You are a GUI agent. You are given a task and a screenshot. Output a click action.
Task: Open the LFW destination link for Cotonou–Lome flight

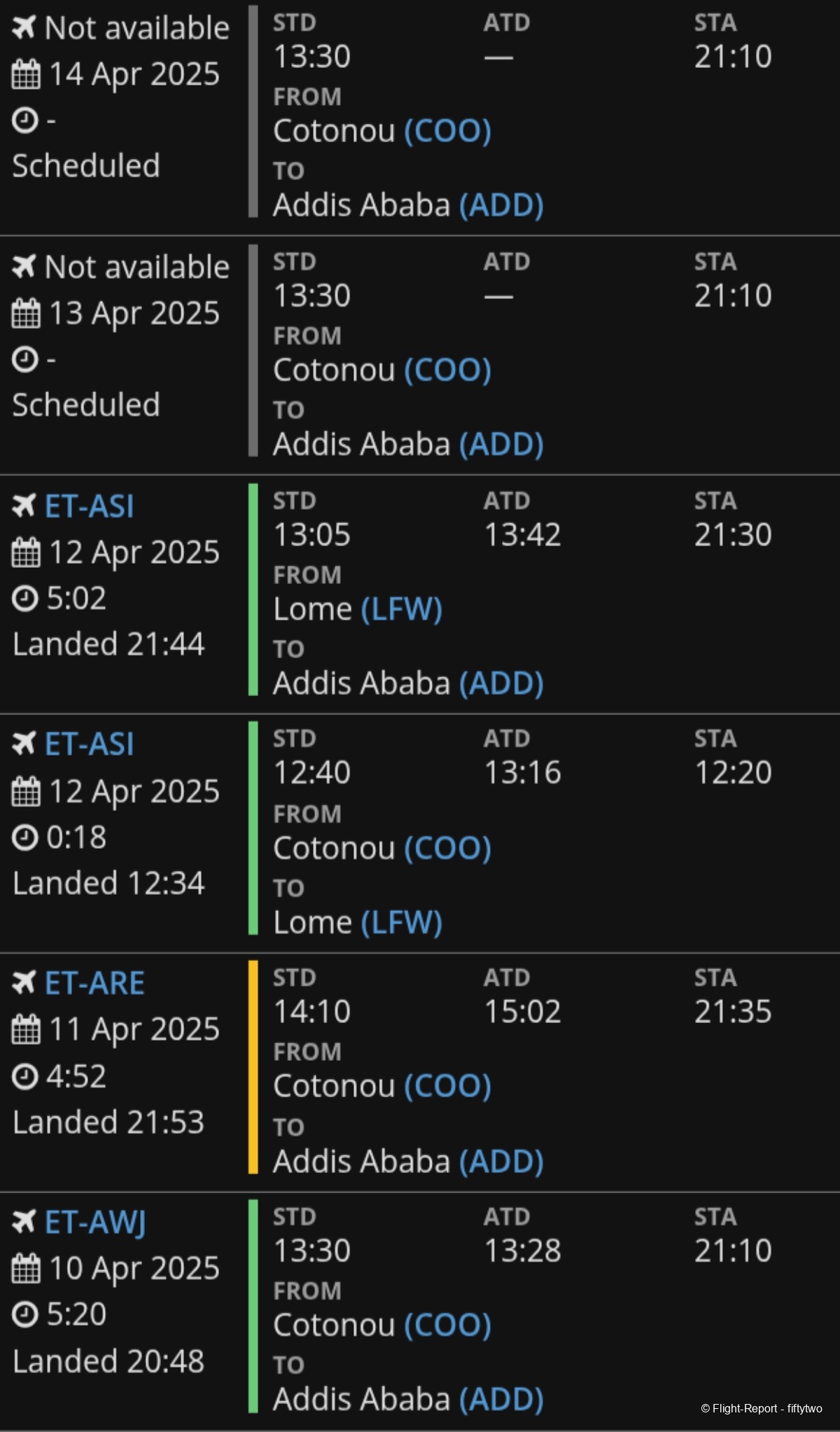402,922
